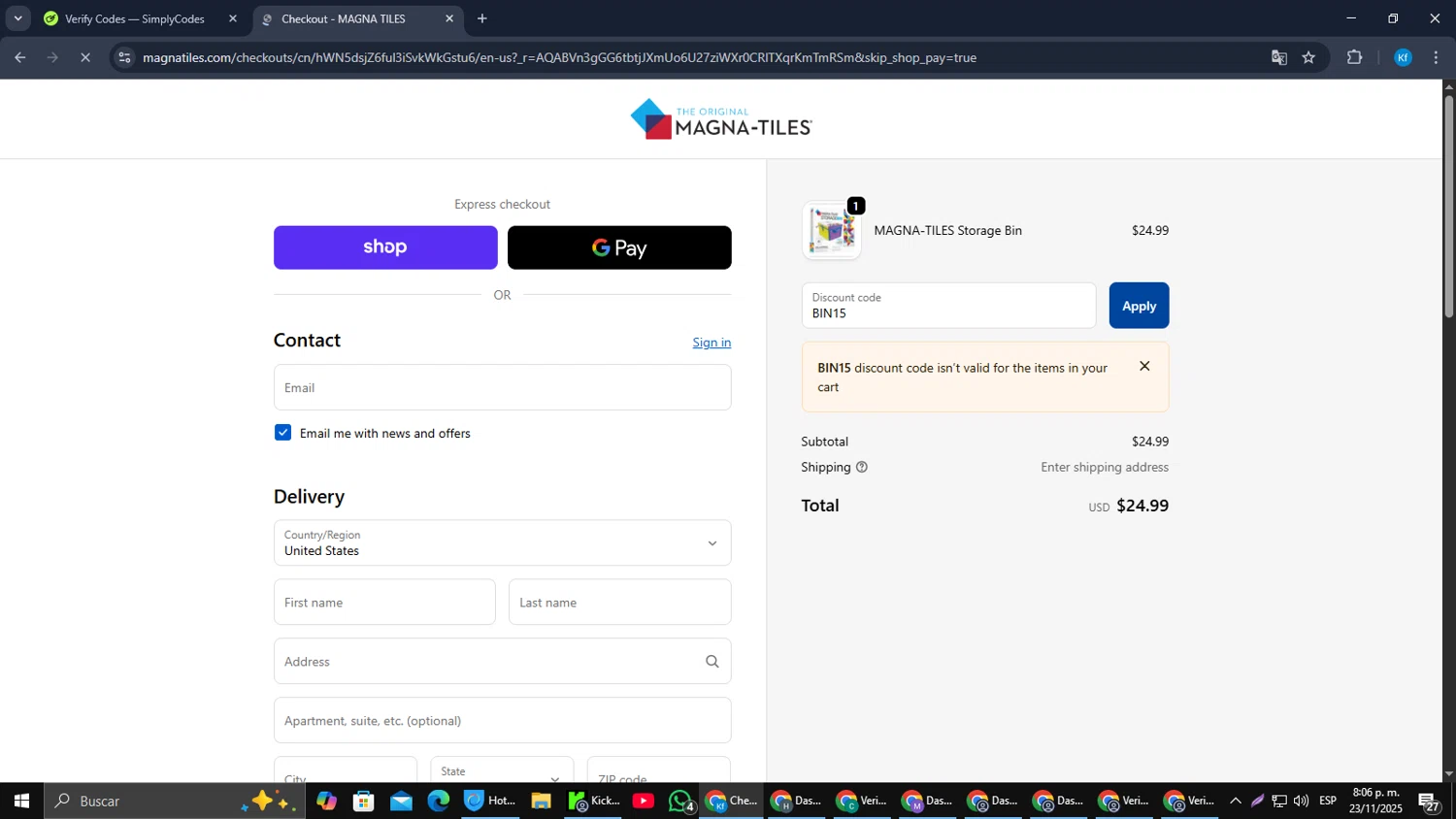Open the Mail app in taskbar
Viewport: 1456px width, 819px height.
(401, 801)
